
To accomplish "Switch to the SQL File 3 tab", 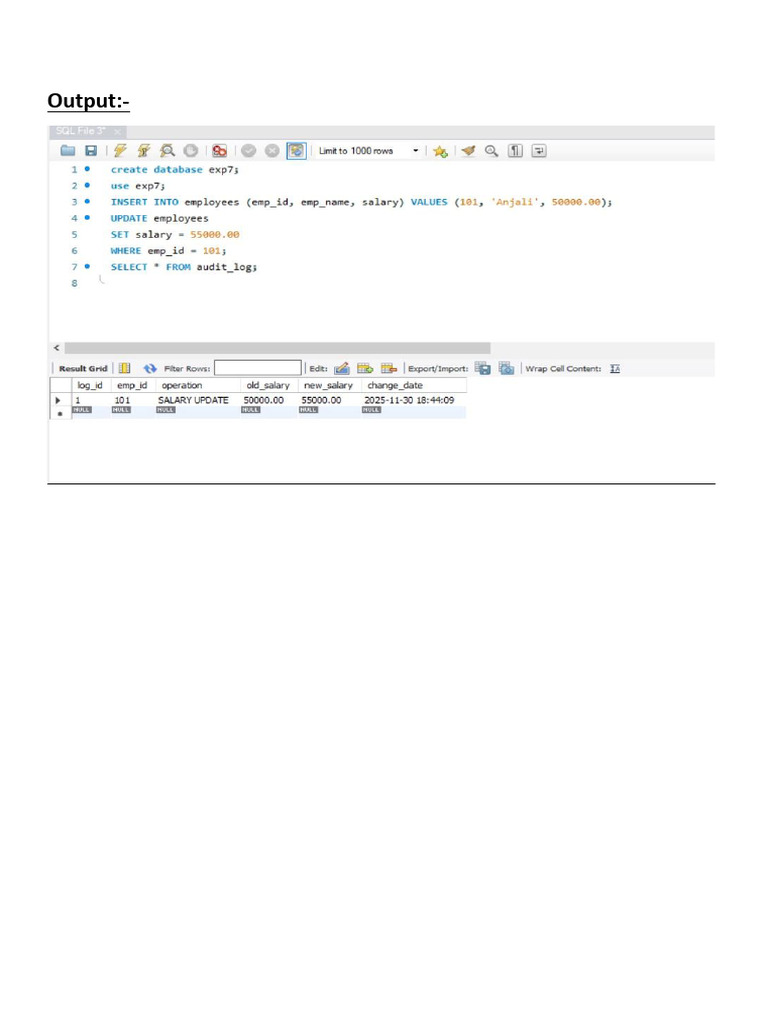I will tap(80, 131).
